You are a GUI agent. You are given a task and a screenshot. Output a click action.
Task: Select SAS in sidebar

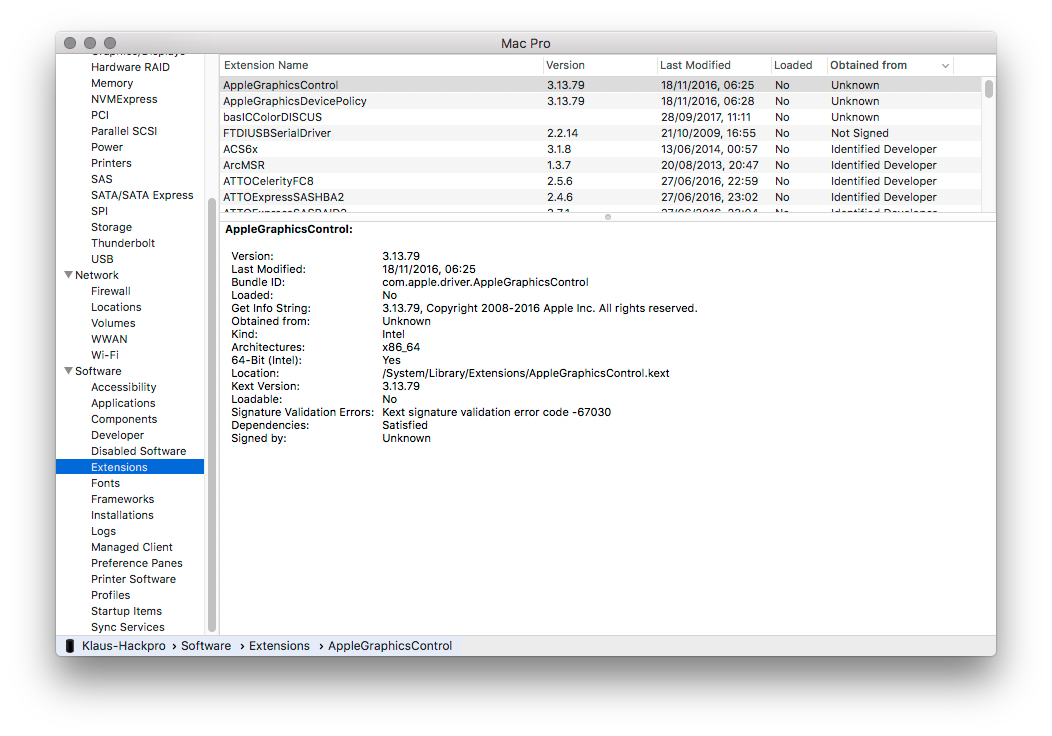(x=102, y=179)
